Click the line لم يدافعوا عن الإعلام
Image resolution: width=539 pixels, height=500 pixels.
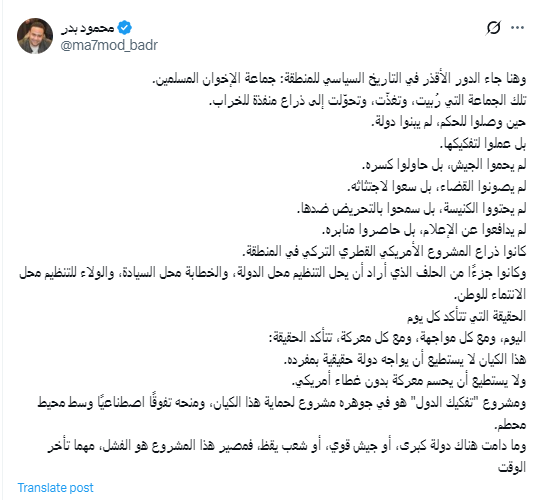click(x=424, y=230)
